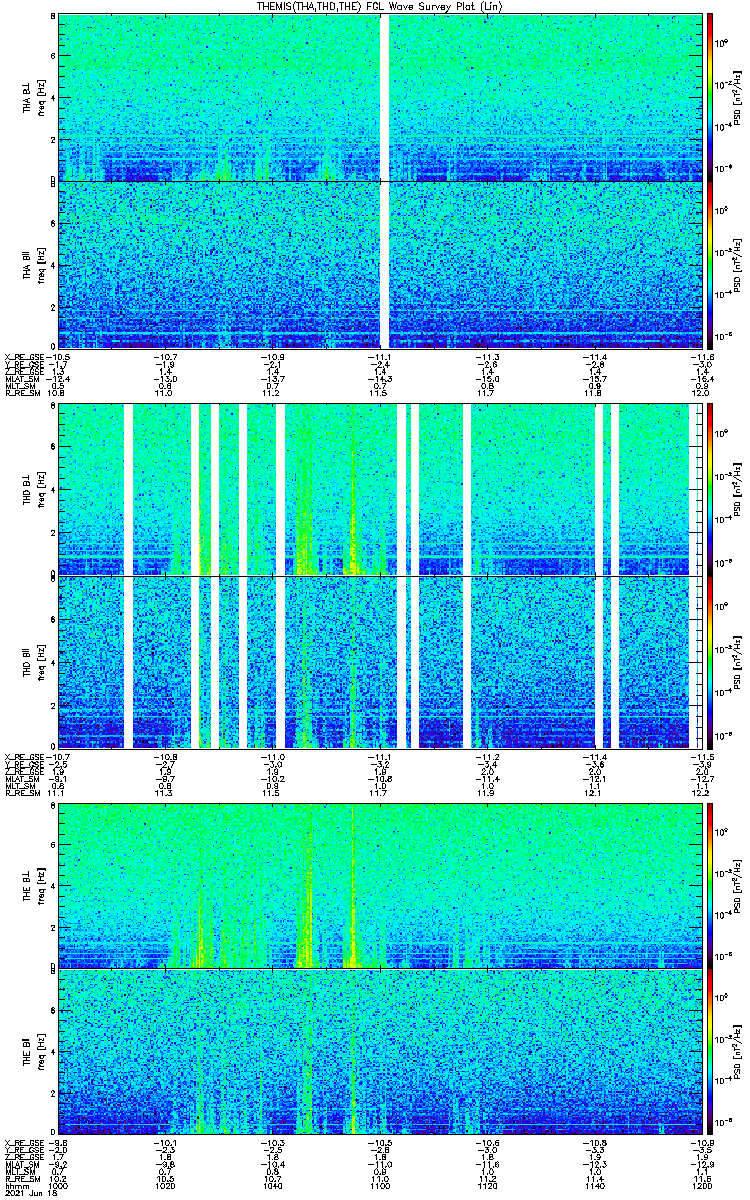Screen dimensions: 750x1200
Task: Click the 'THE B∥ freq [Hz]' axis label
Action: click(x=34, y=1052)
